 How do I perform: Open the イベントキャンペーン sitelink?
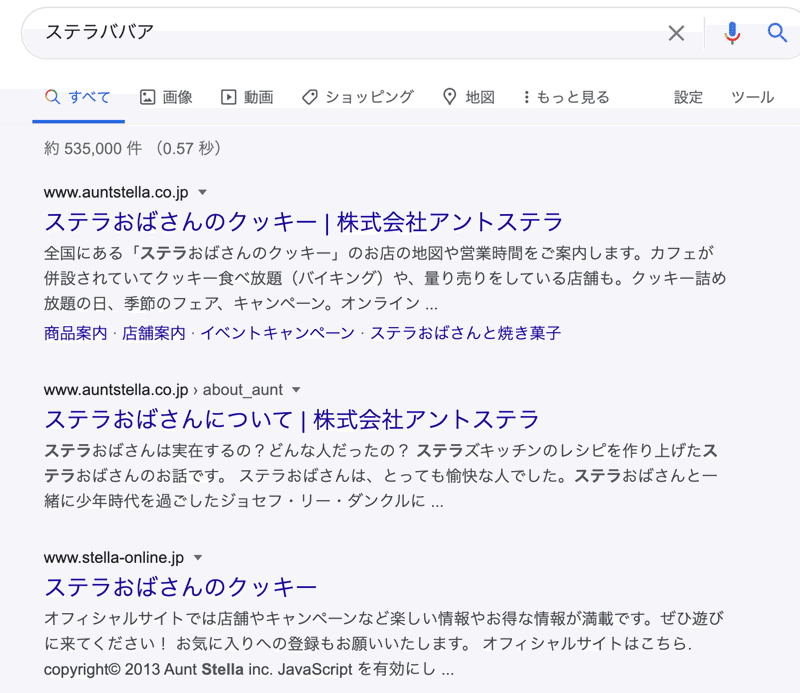[x=278, y=333]
